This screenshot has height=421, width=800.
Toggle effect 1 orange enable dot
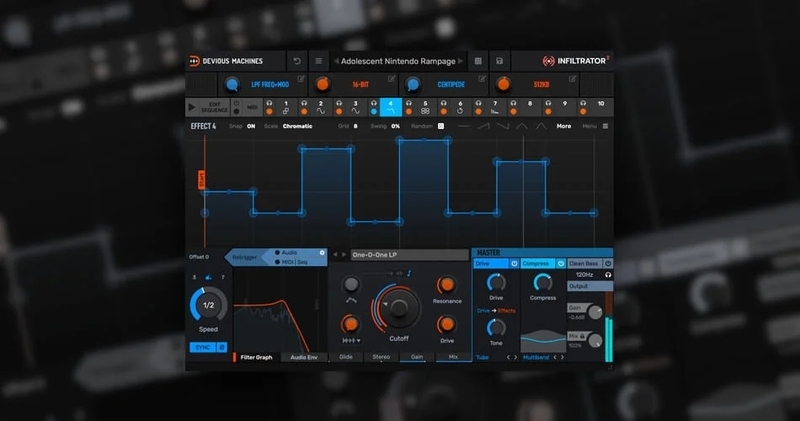(269, 112)
